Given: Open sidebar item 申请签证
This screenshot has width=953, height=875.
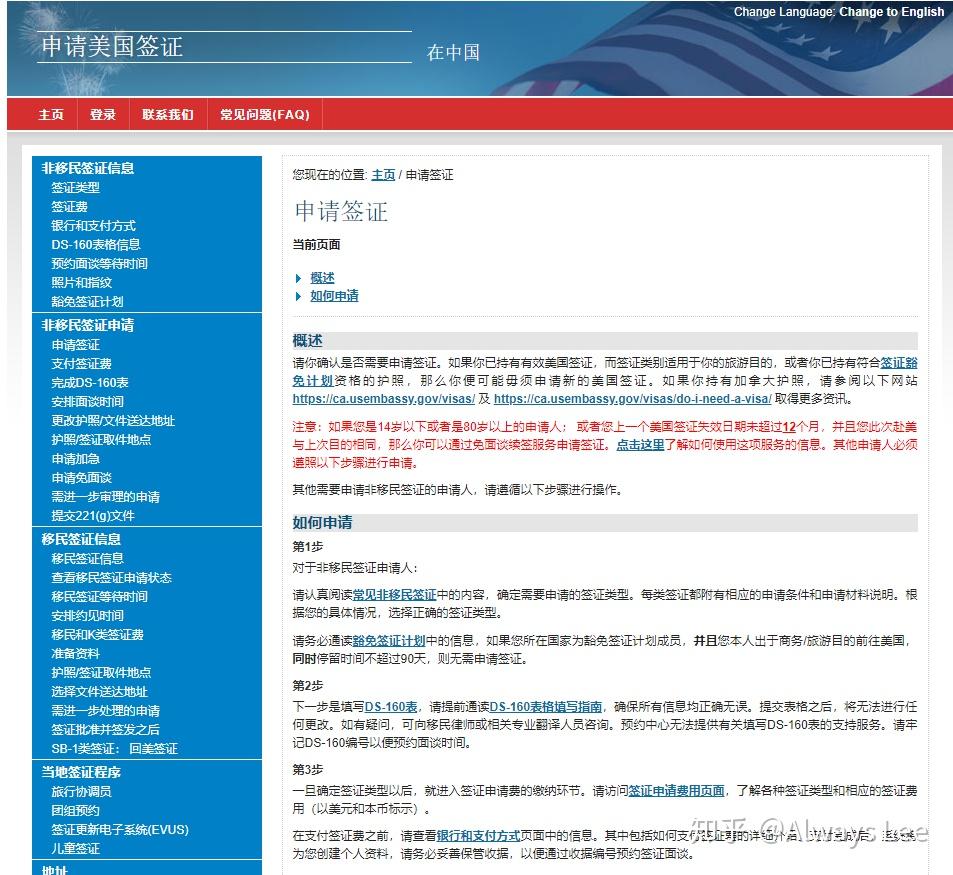Looking at the screenshot, I should point(75,345).
